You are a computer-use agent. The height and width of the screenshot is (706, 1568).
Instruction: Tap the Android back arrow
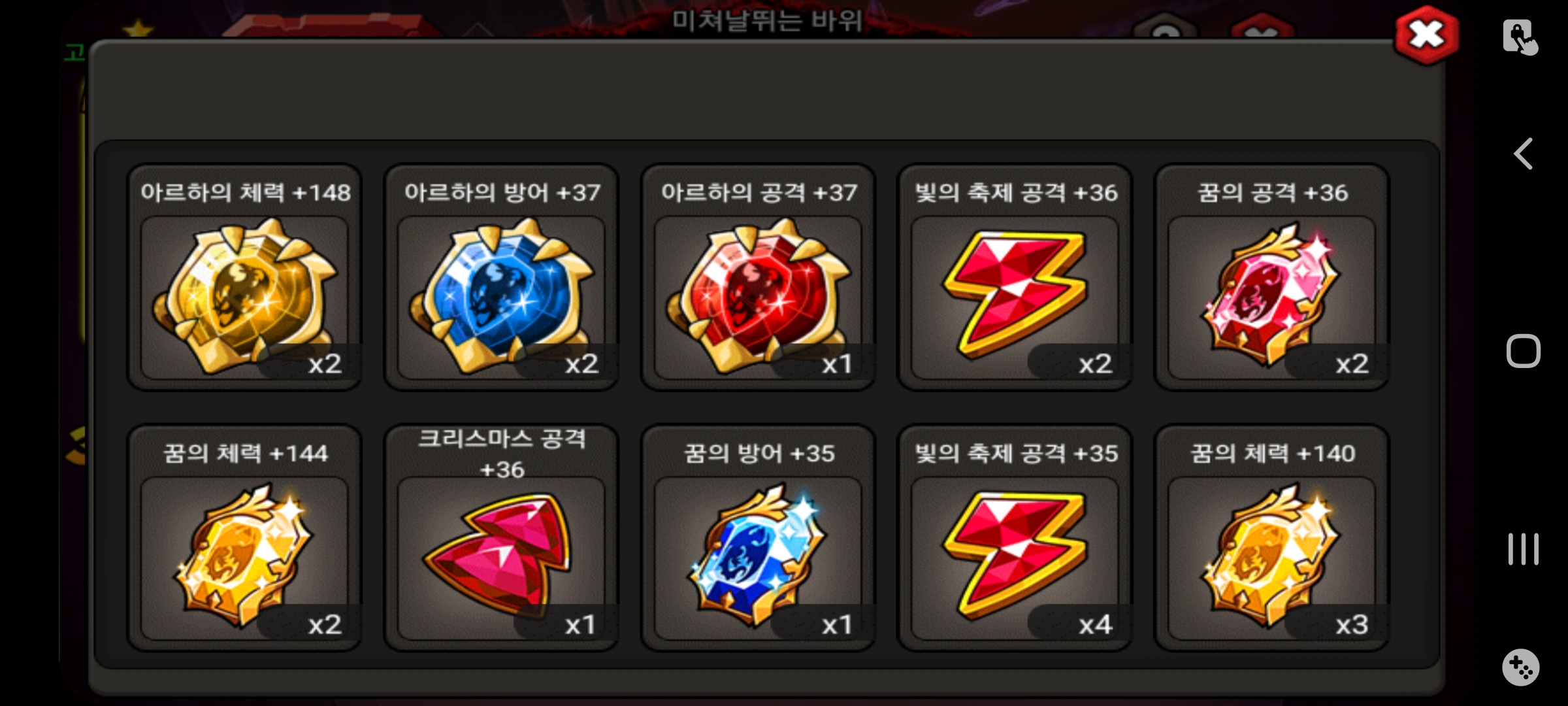tap(1523, 154)
